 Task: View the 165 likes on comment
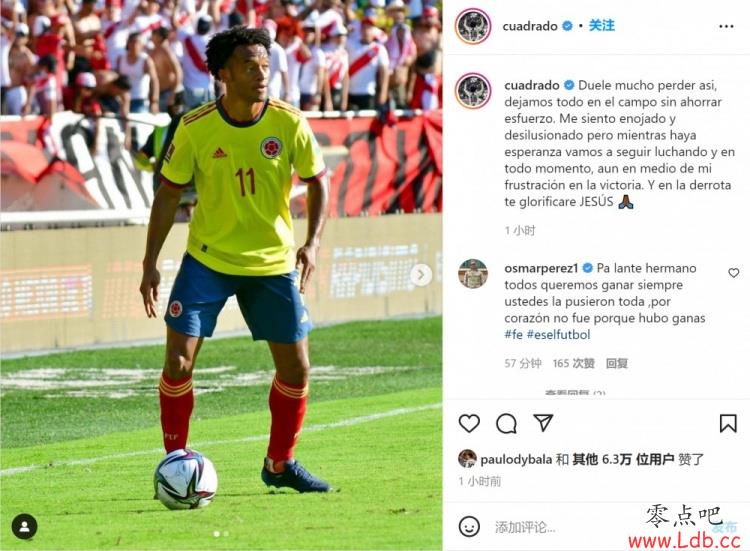tap(574, 364)
